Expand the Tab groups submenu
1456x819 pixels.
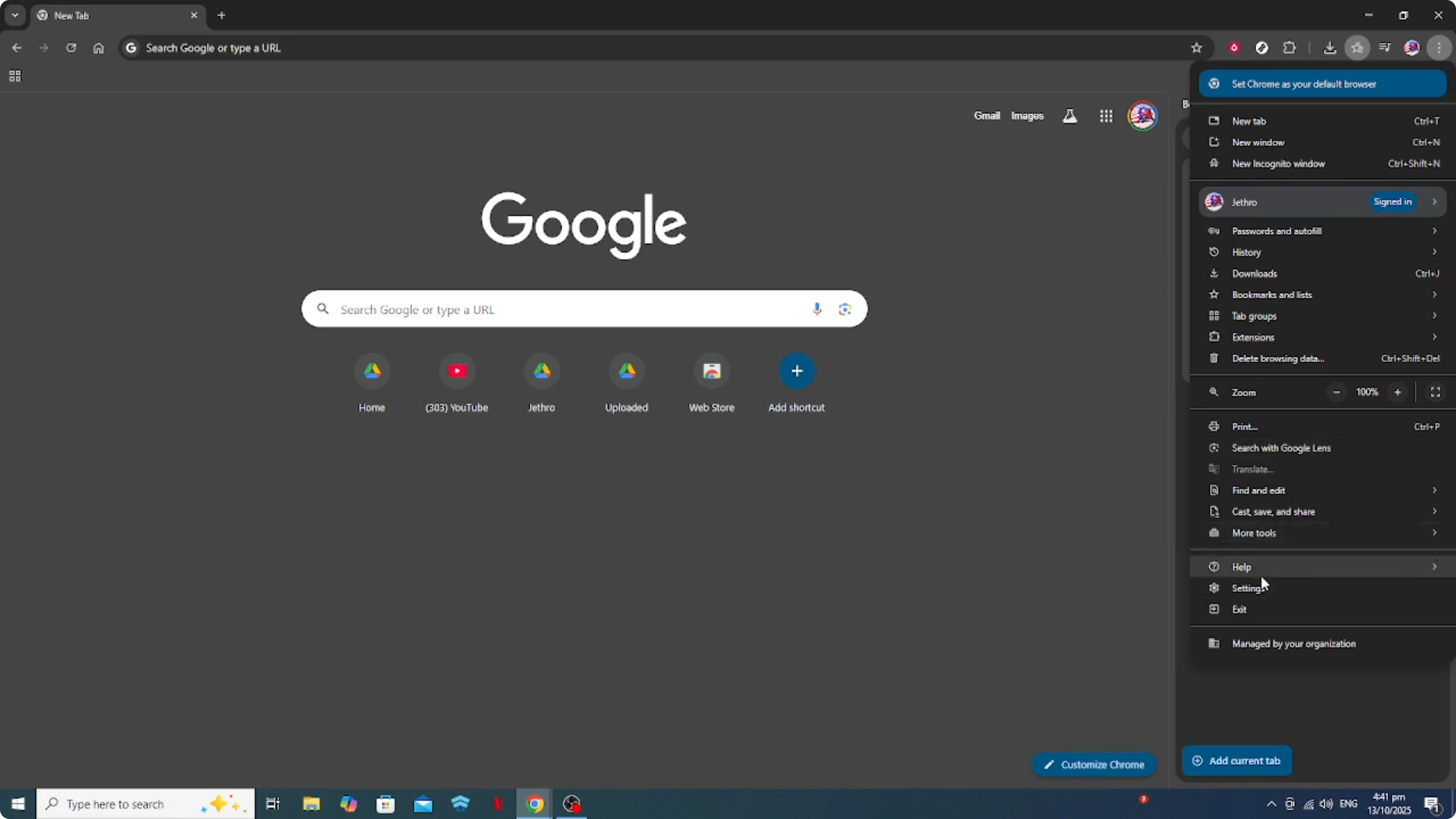pos(1322,316)
